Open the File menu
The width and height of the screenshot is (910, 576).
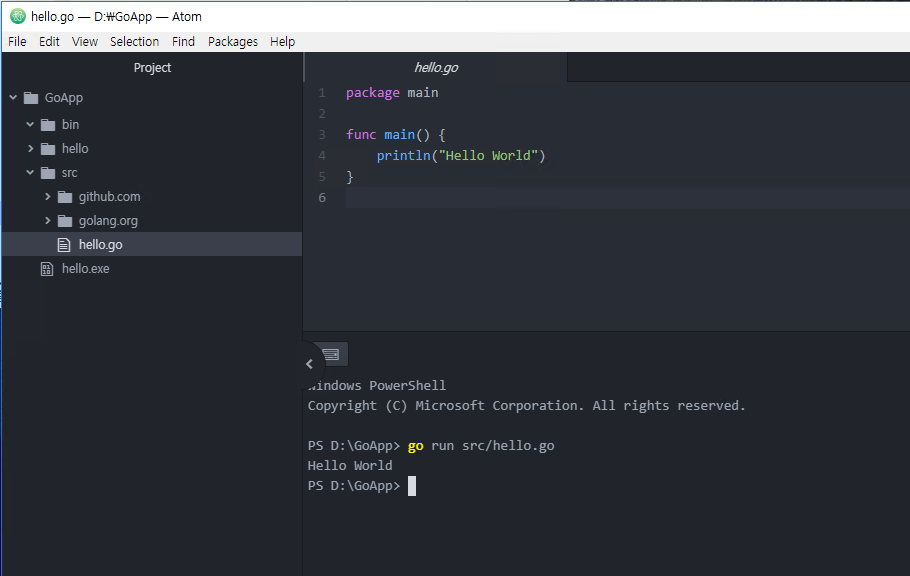[x=17, y=41]
